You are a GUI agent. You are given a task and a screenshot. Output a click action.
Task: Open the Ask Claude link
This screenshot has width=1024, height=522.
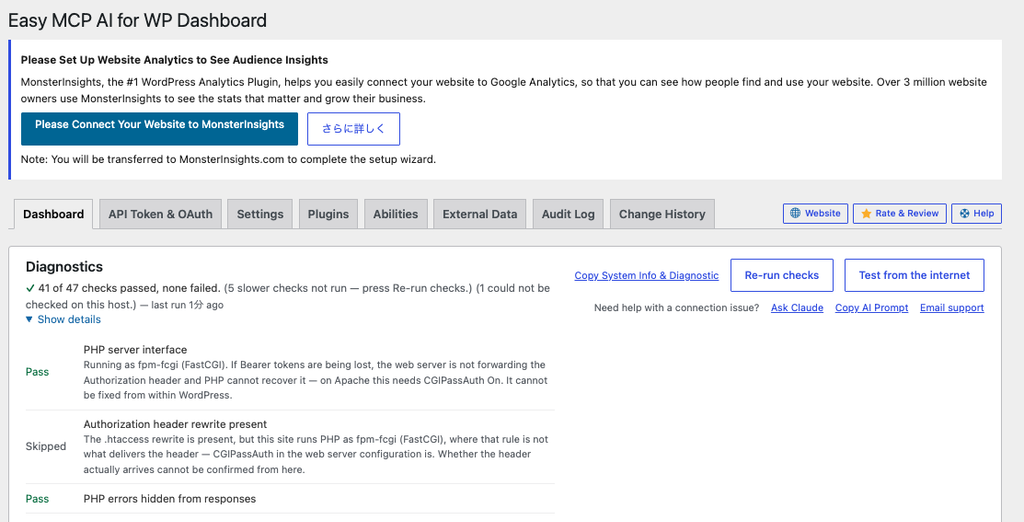pos(797,308)
